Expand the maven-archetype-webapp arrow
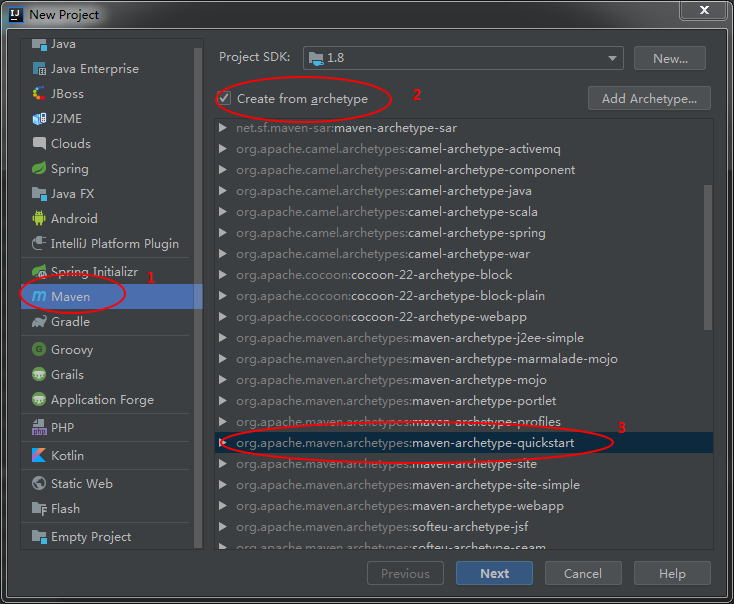The width and height of the screenshot is (734, 604). click(x=223, y=506)
